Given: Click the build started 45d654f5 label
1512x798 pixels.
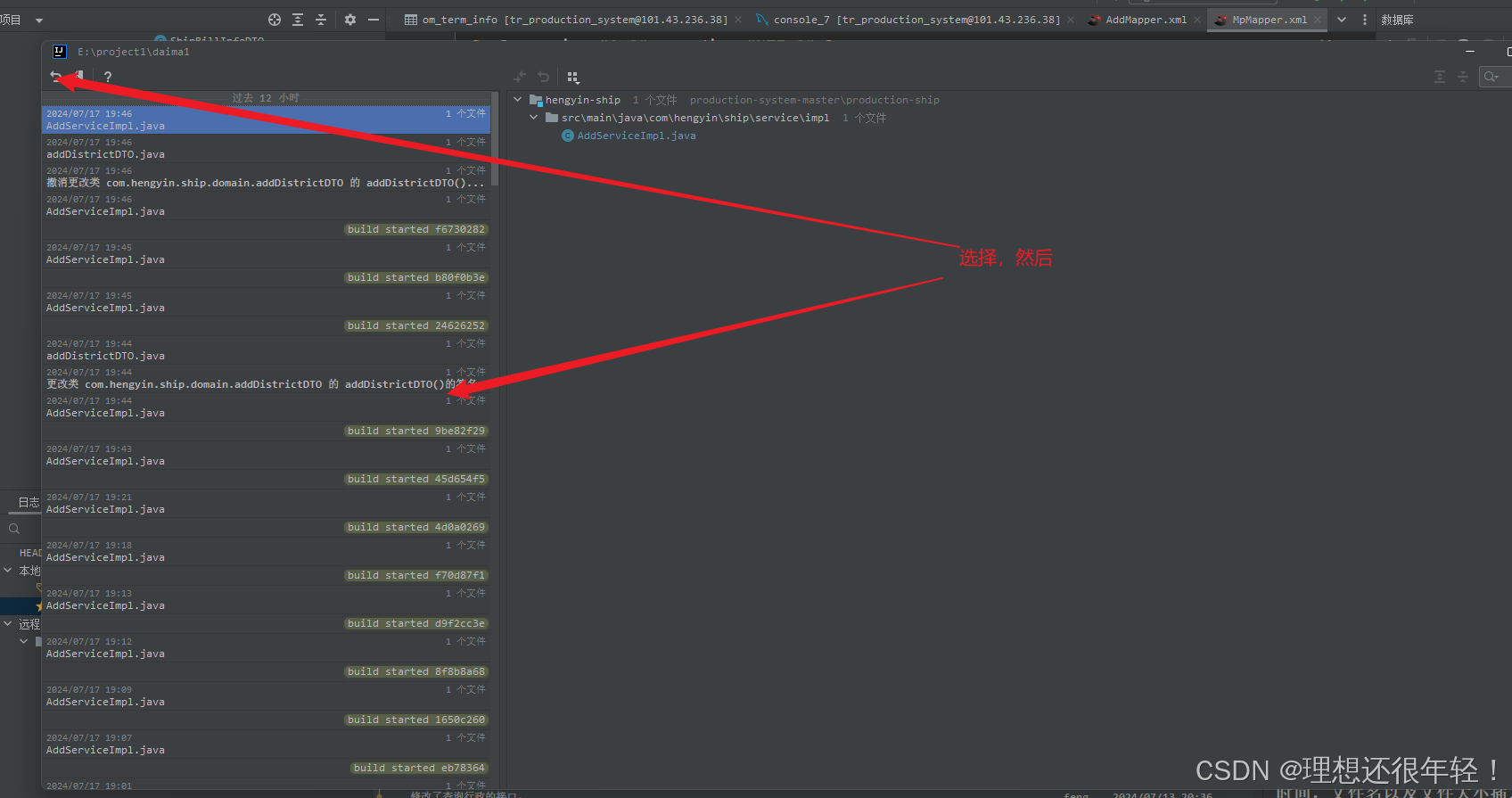Looking at the screenshot, I should pyautogui.click(x=416, y=479).
